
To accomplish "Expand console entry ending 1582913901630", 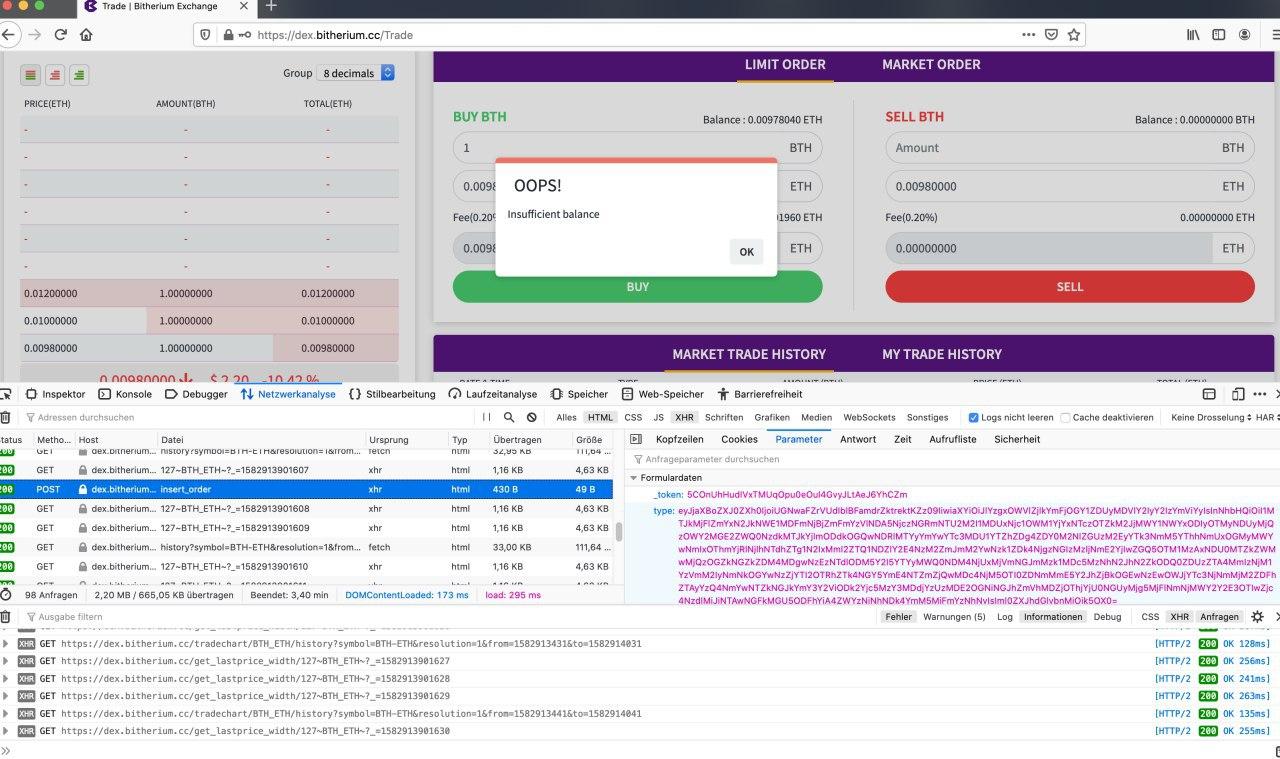I will tap(6, 731).
